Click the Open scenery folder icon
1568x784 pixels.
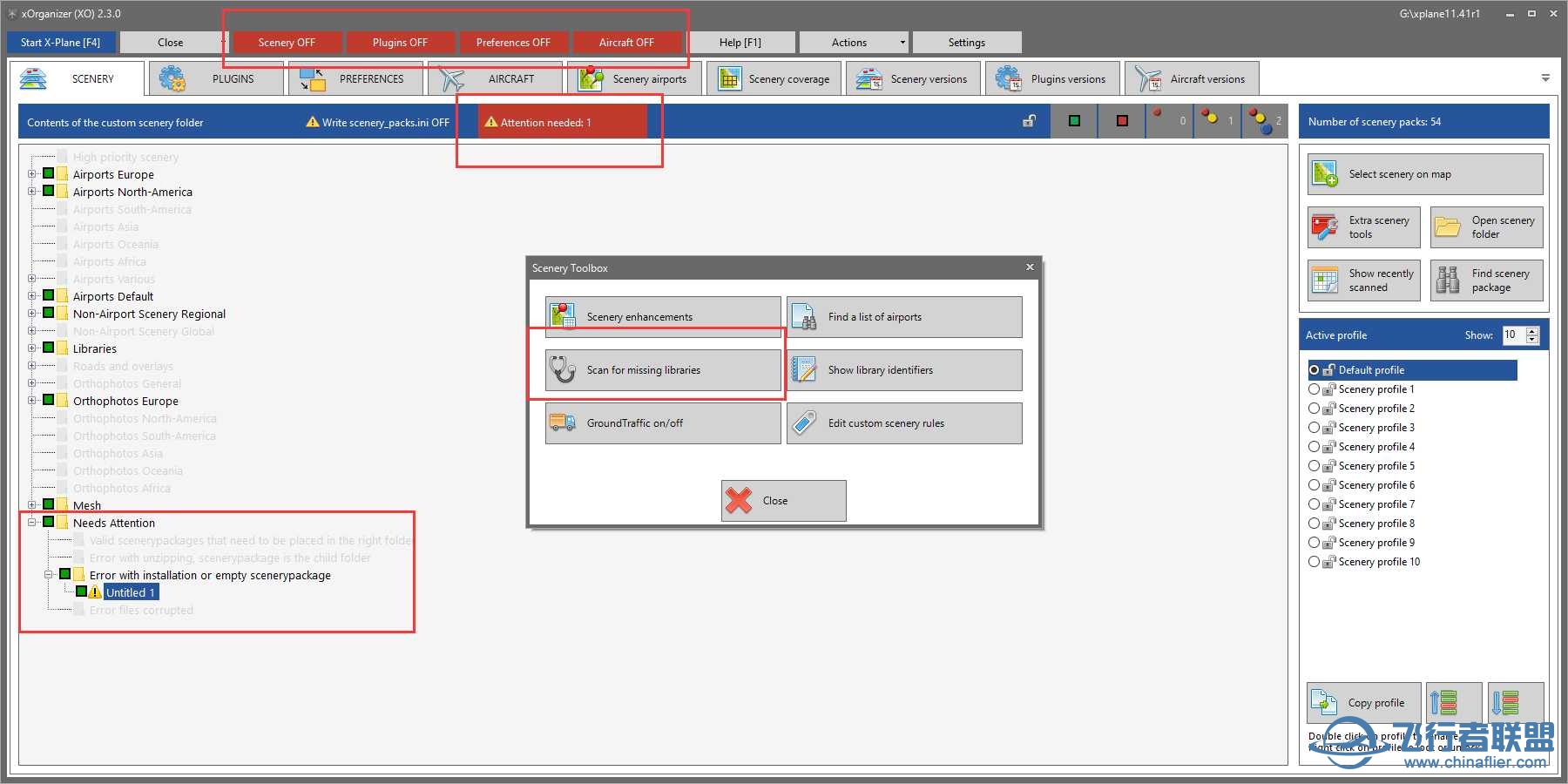(x=1448, y=227)
